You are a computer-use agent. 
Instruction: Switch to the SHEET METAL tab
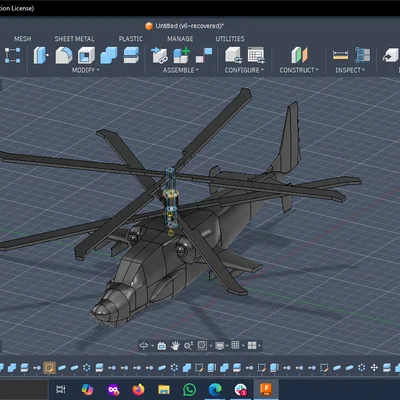pos(74,39)
